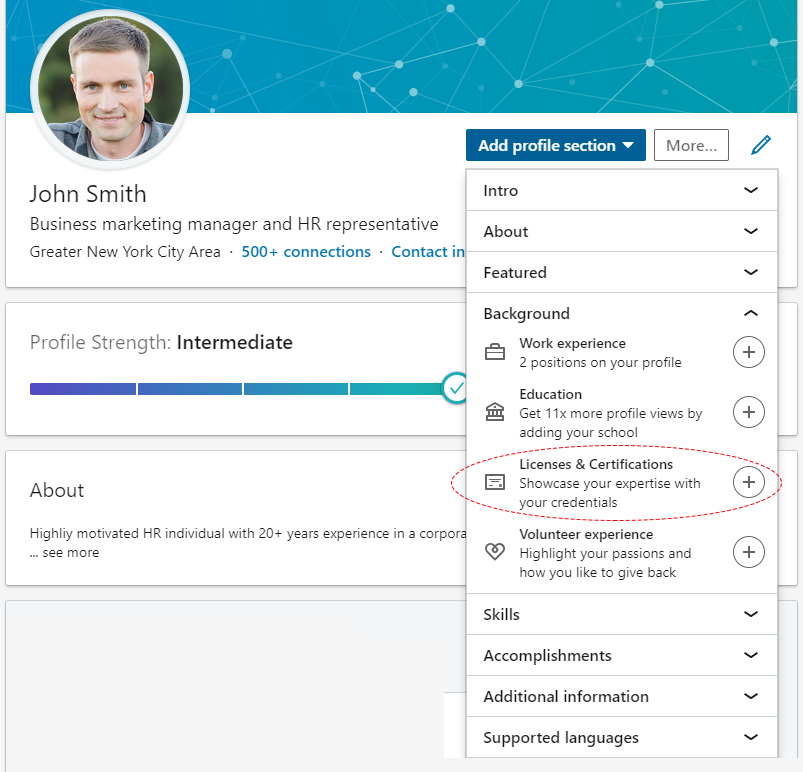The image size is (803, 772).
Task: Open the 500+ connections link
Action: [306, 252]
